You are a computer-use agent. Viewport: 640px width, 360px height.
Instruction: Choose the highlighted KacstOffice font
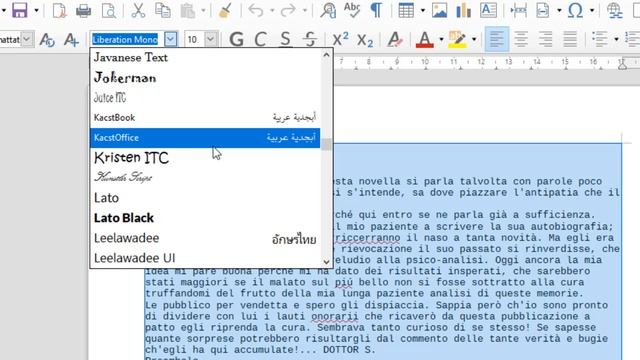point(205,138)
